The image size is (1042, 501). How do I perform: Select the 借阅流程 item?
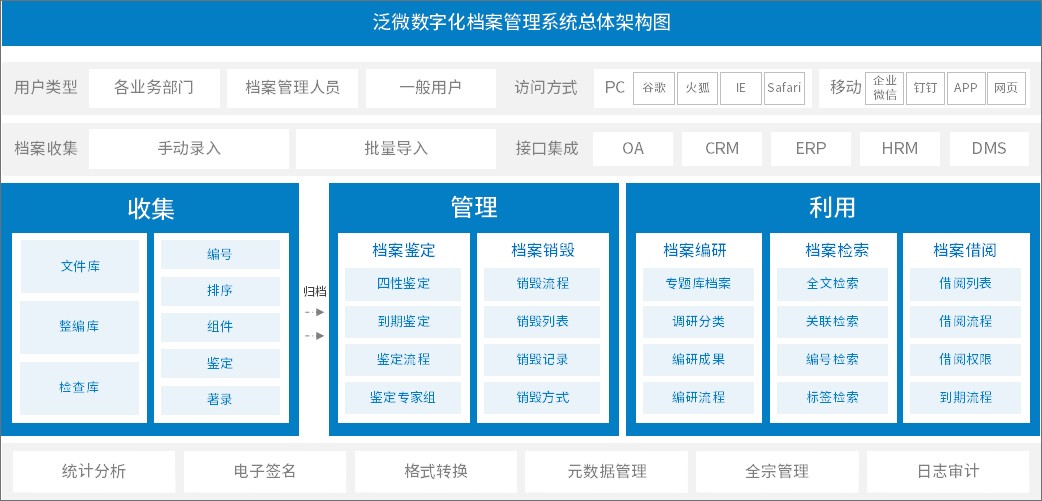point(966,322)
